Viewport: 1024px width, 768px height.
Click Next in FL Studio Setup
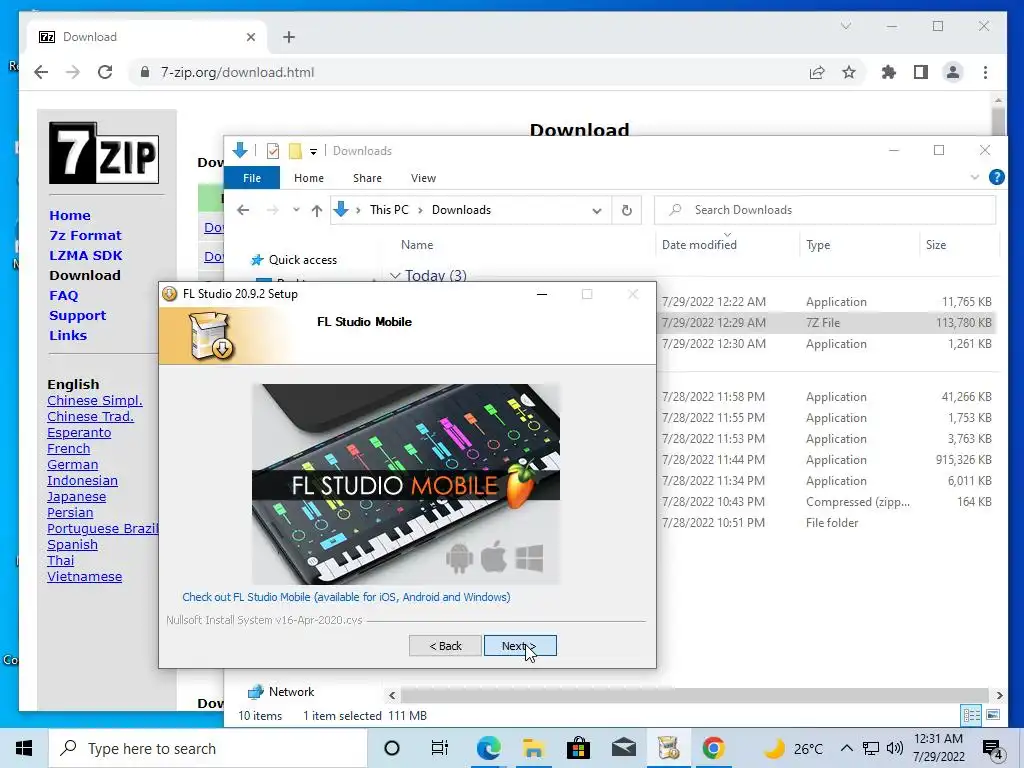(520, 646)
